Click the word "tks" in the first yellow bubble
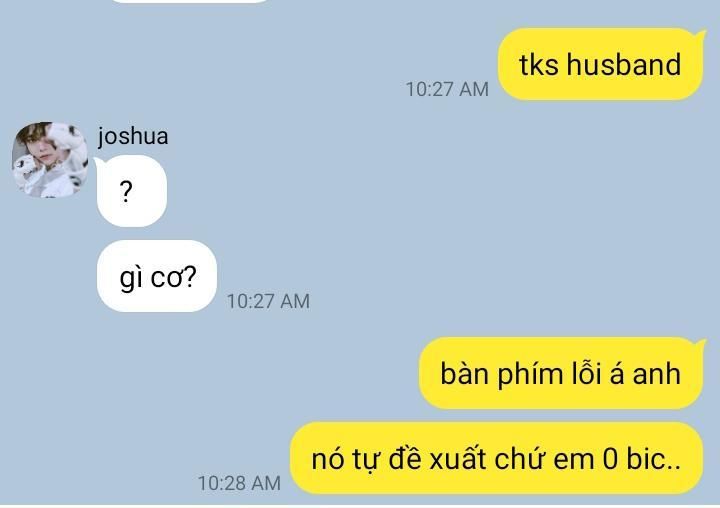The image size is (720, 508). point(538,65)
